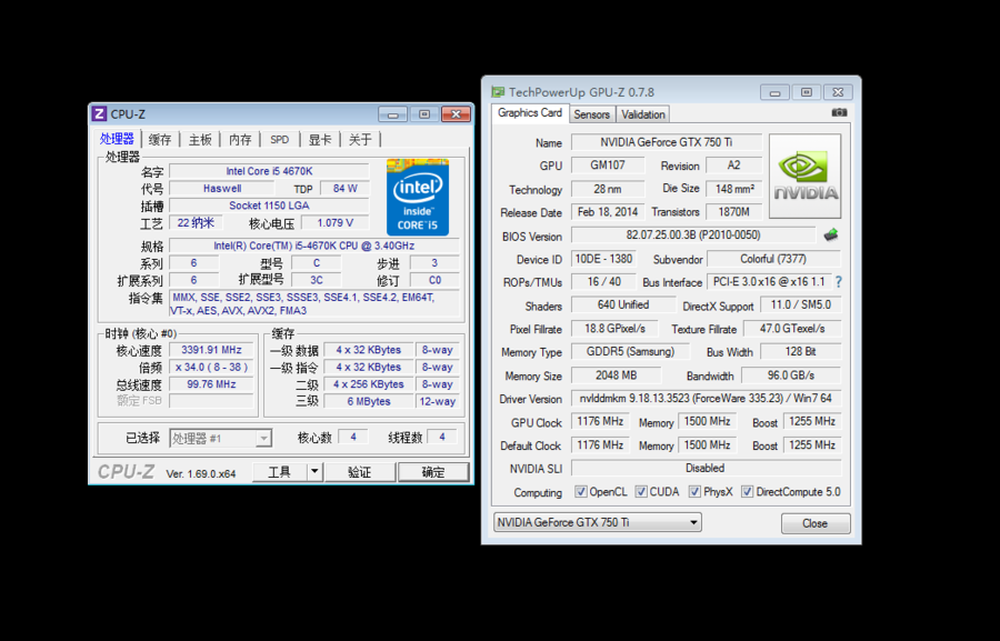
Task: Close GPU-Z using the title bar X
Action: (838, 92)
